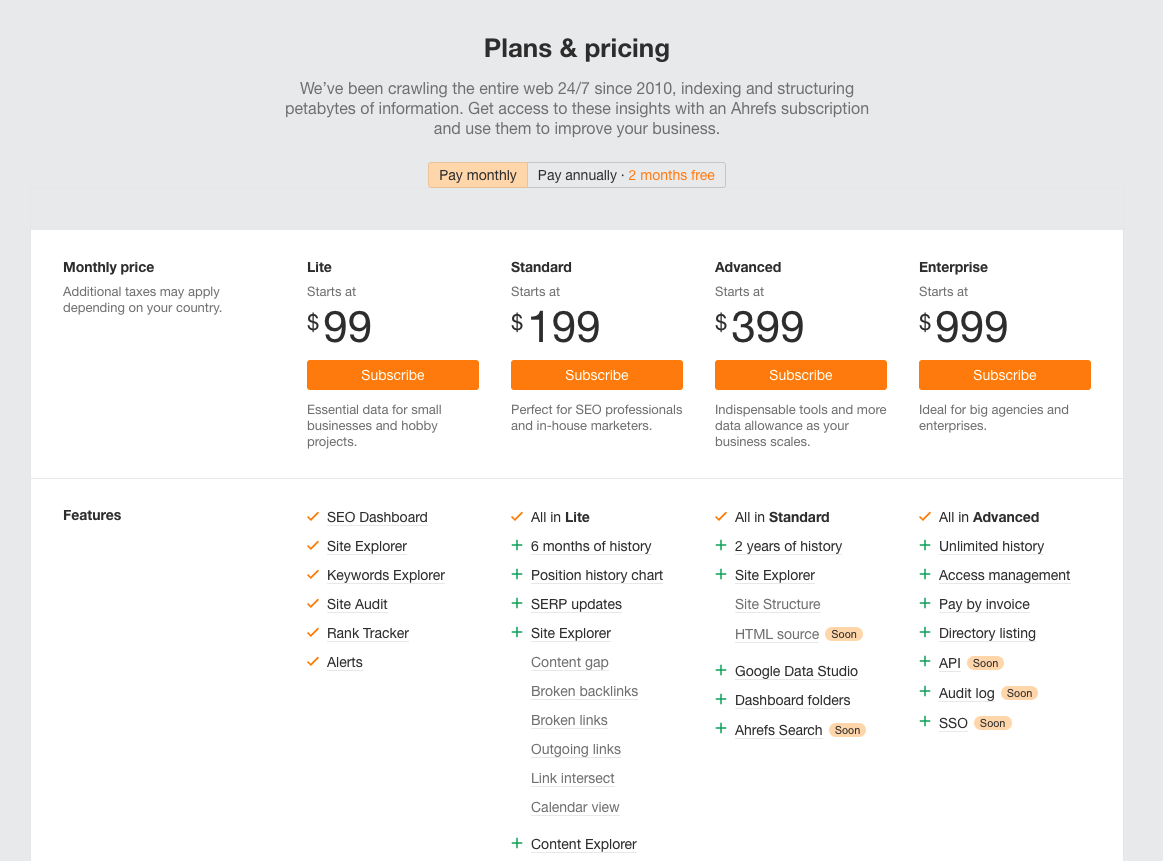Subscribe to the Standard plan
Image resolution: width=1163 pixels, height=861 pixels.
click(x=597, y=375)
